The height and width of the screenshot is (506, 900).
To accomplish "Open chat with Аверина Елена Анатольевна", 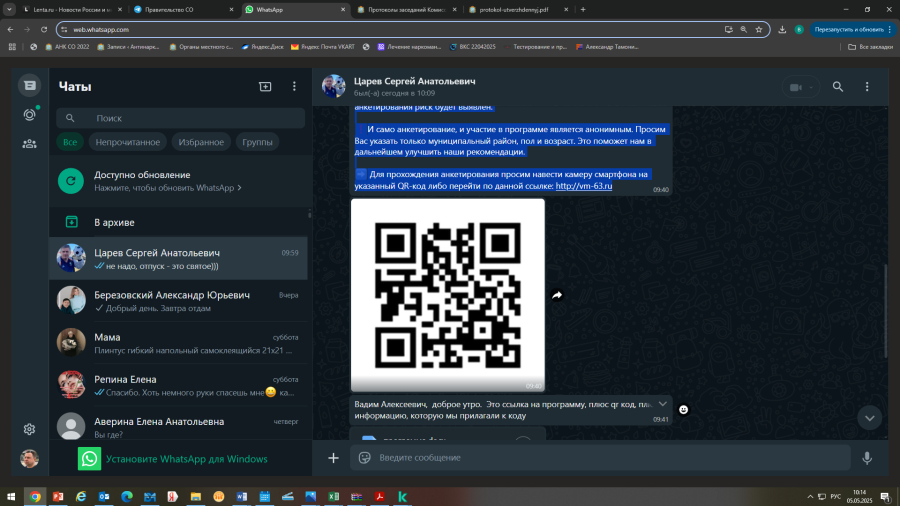I will [x=179, y=426].
